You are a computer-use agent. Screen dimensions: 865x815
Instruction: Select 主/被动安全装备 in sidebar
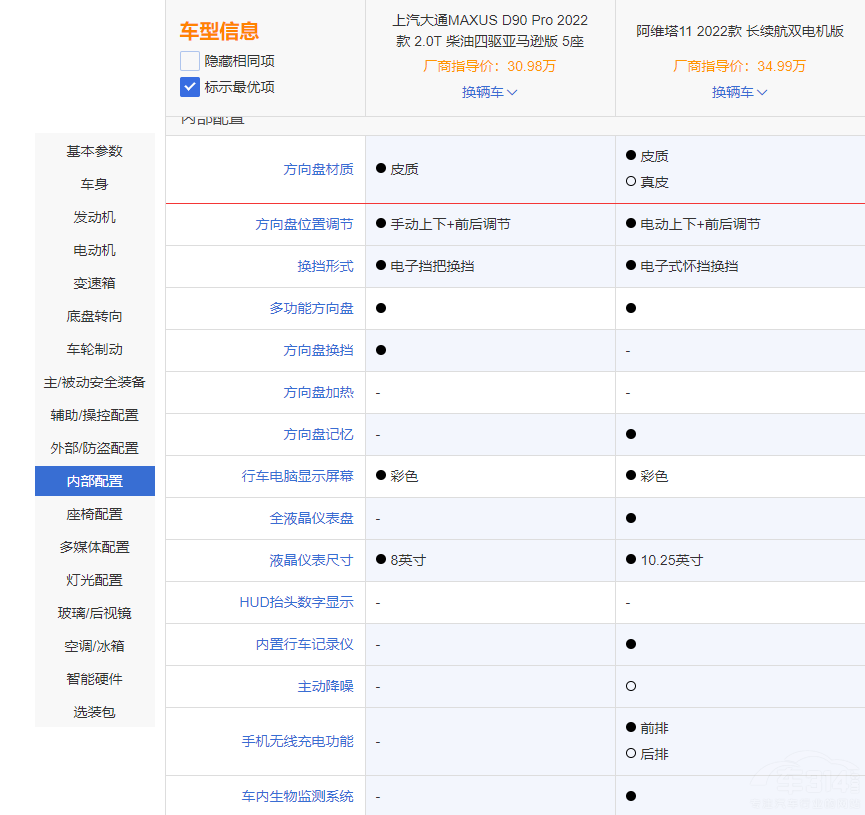[x=95, y=382]
